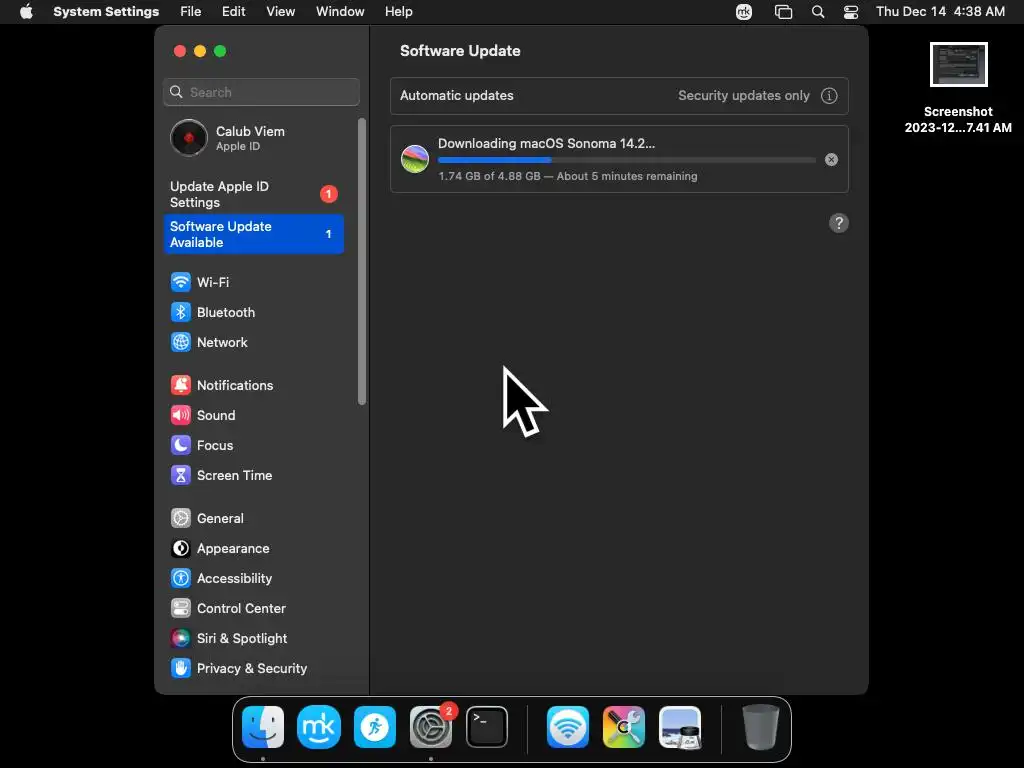1024x768 pixels.
Task: Open the Software Update help button
Action: (x=839, y=223)
